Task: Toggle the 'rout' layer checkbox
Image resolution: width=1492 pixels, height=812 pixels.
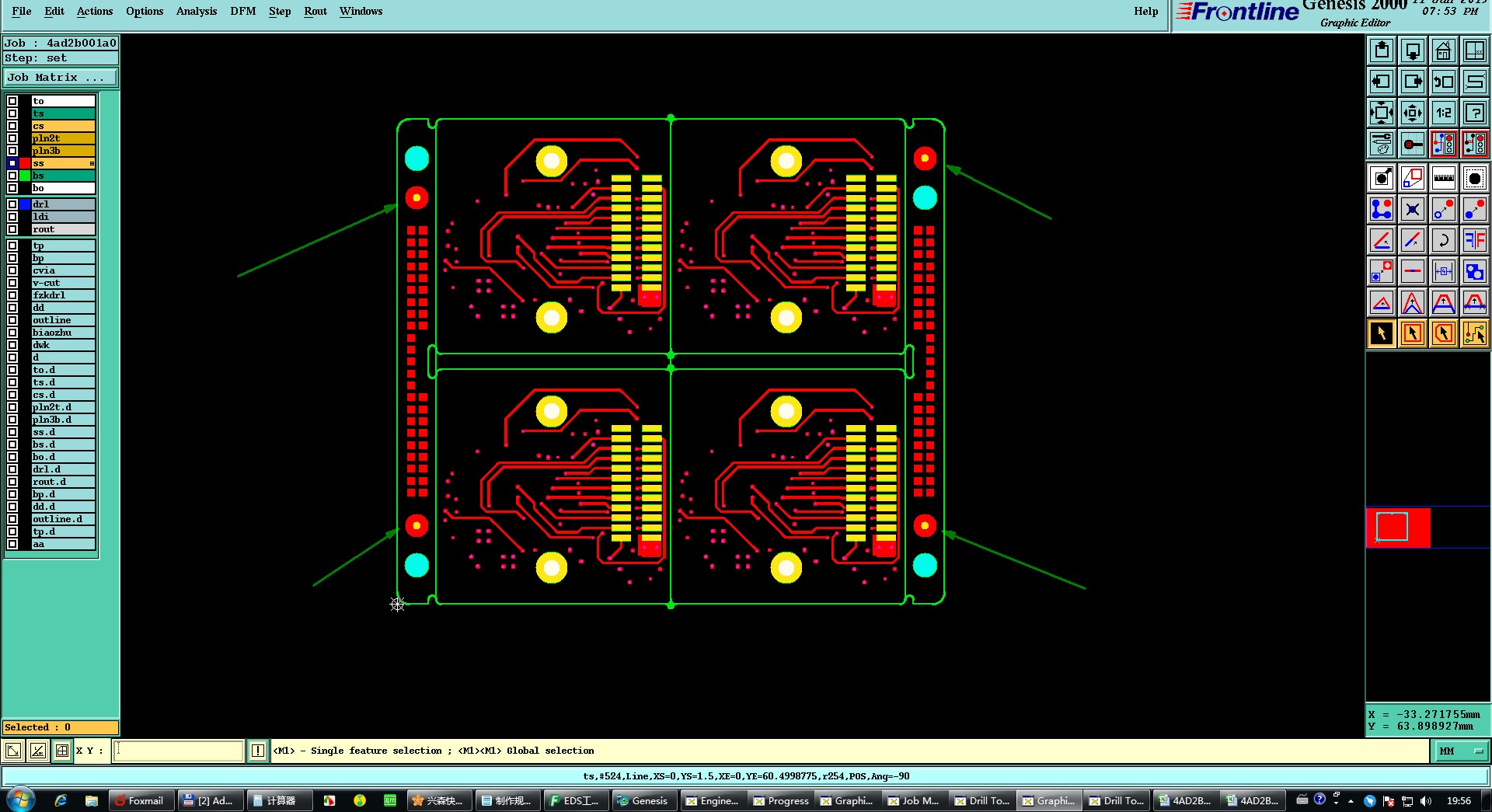Action: tap(12, 229)
